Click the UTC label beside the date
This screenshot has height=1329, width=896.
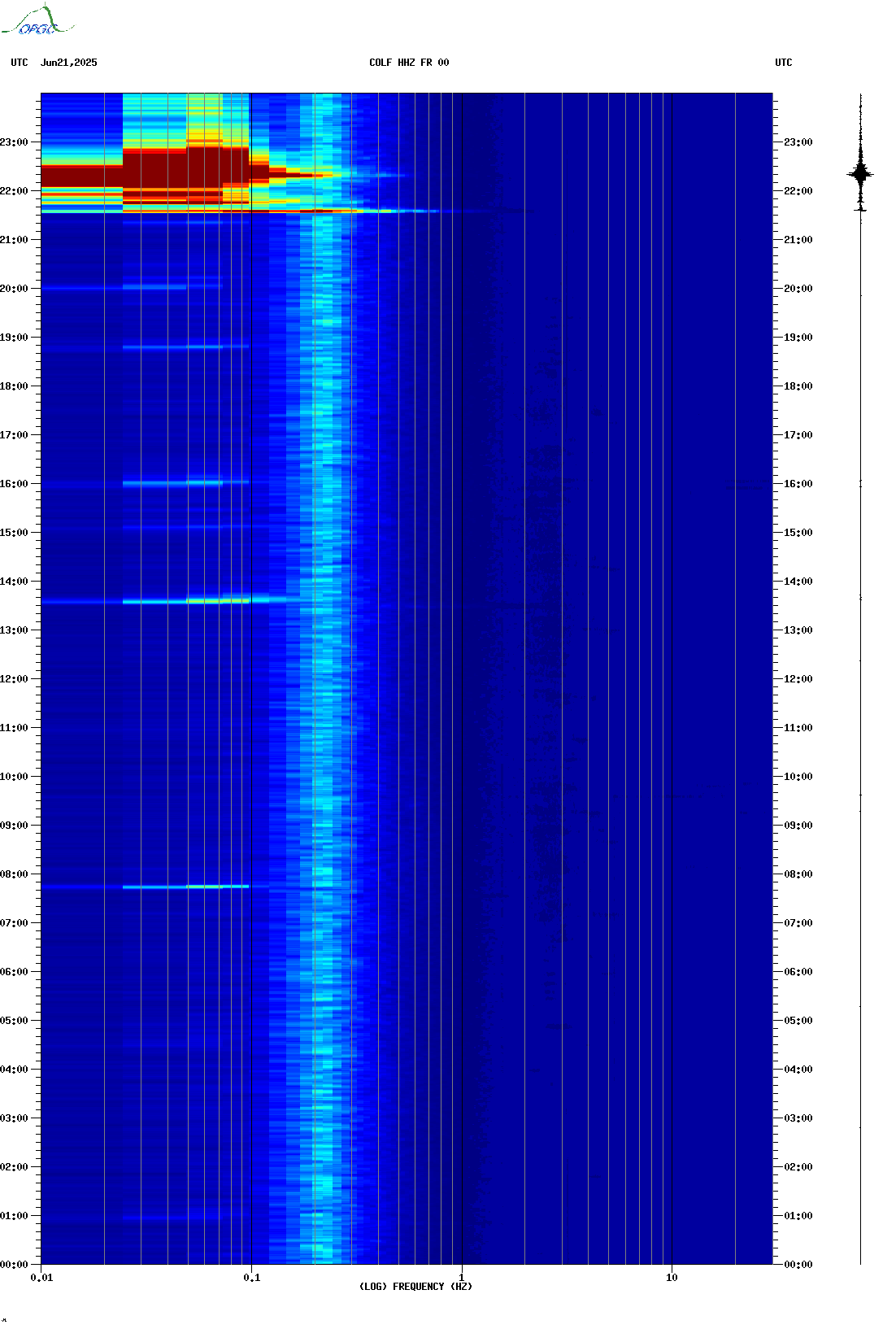(x=20, y=63)
